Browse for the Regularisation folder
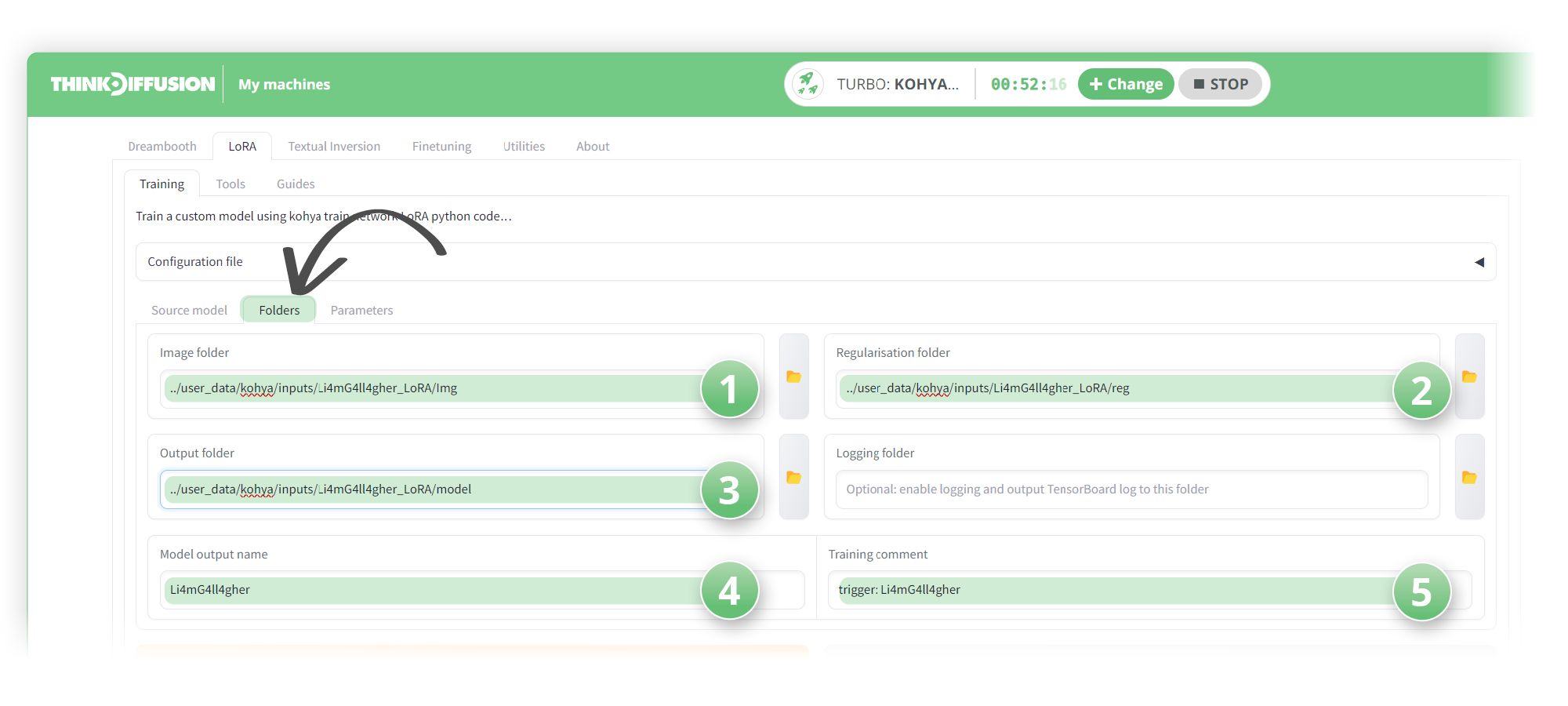 click(1470, 377)
